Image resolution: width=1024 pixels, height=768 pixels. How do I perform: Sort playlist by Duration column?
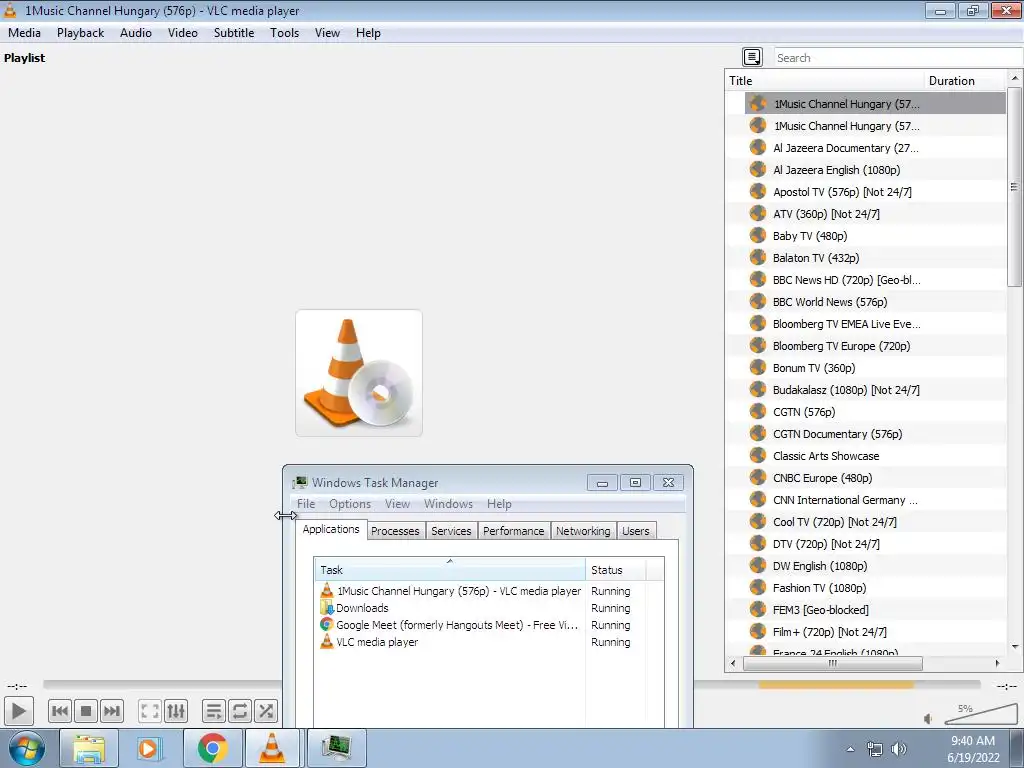click(x=965, y=80)
